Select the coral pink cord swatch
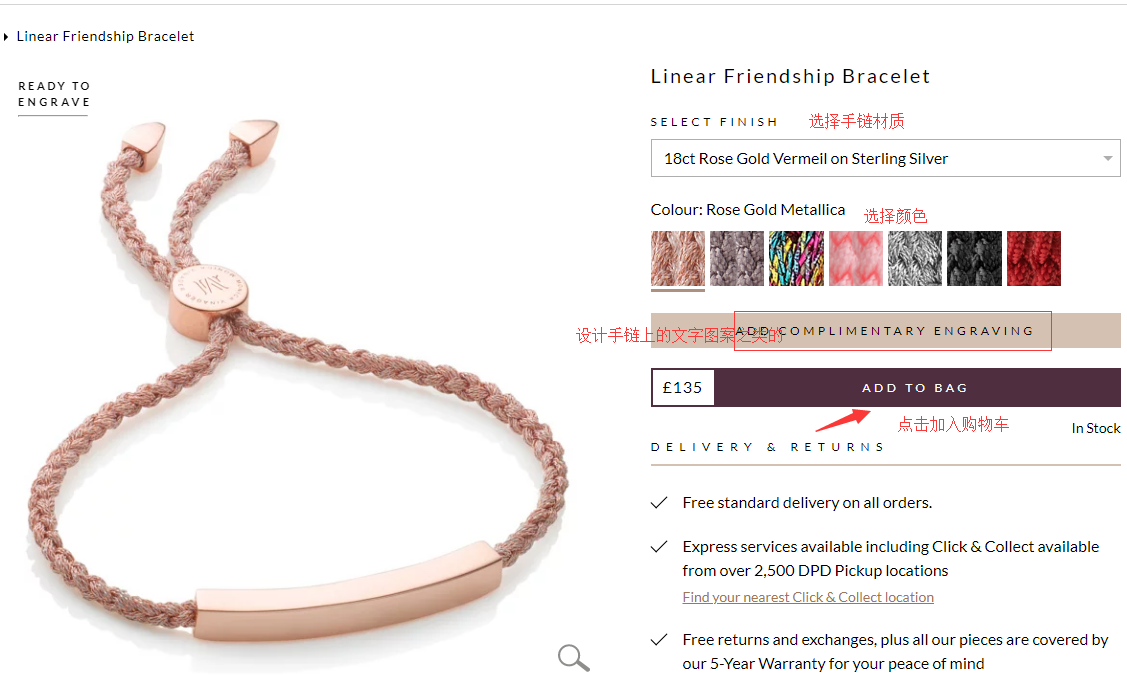 pos(855,259)
